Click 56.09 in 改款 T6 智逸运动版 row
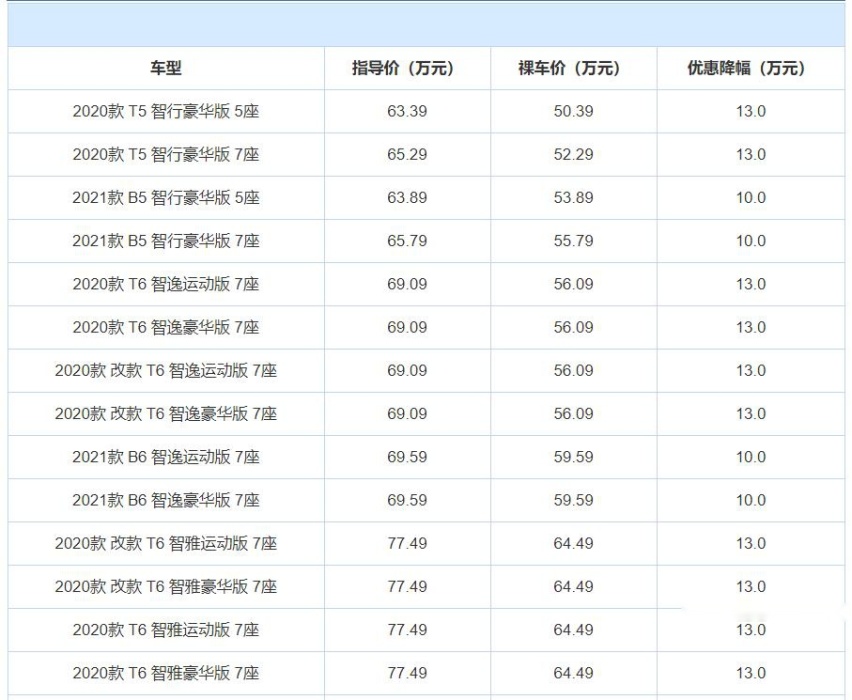The image size is (852, 700). (573, 371)
